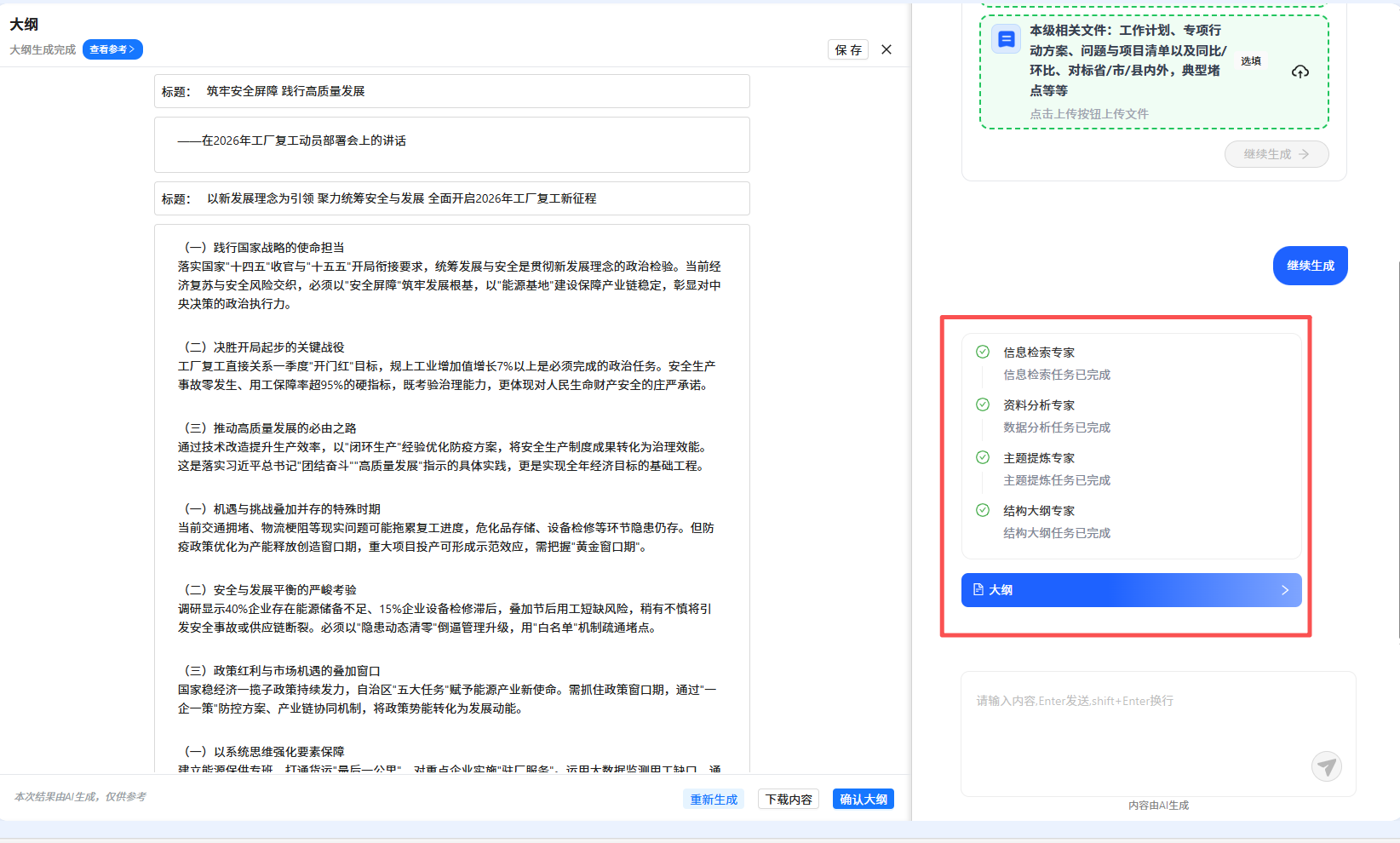Click green check icon beside 结构大纲专家
This screenshot has height=843, width=1400.
983,510
